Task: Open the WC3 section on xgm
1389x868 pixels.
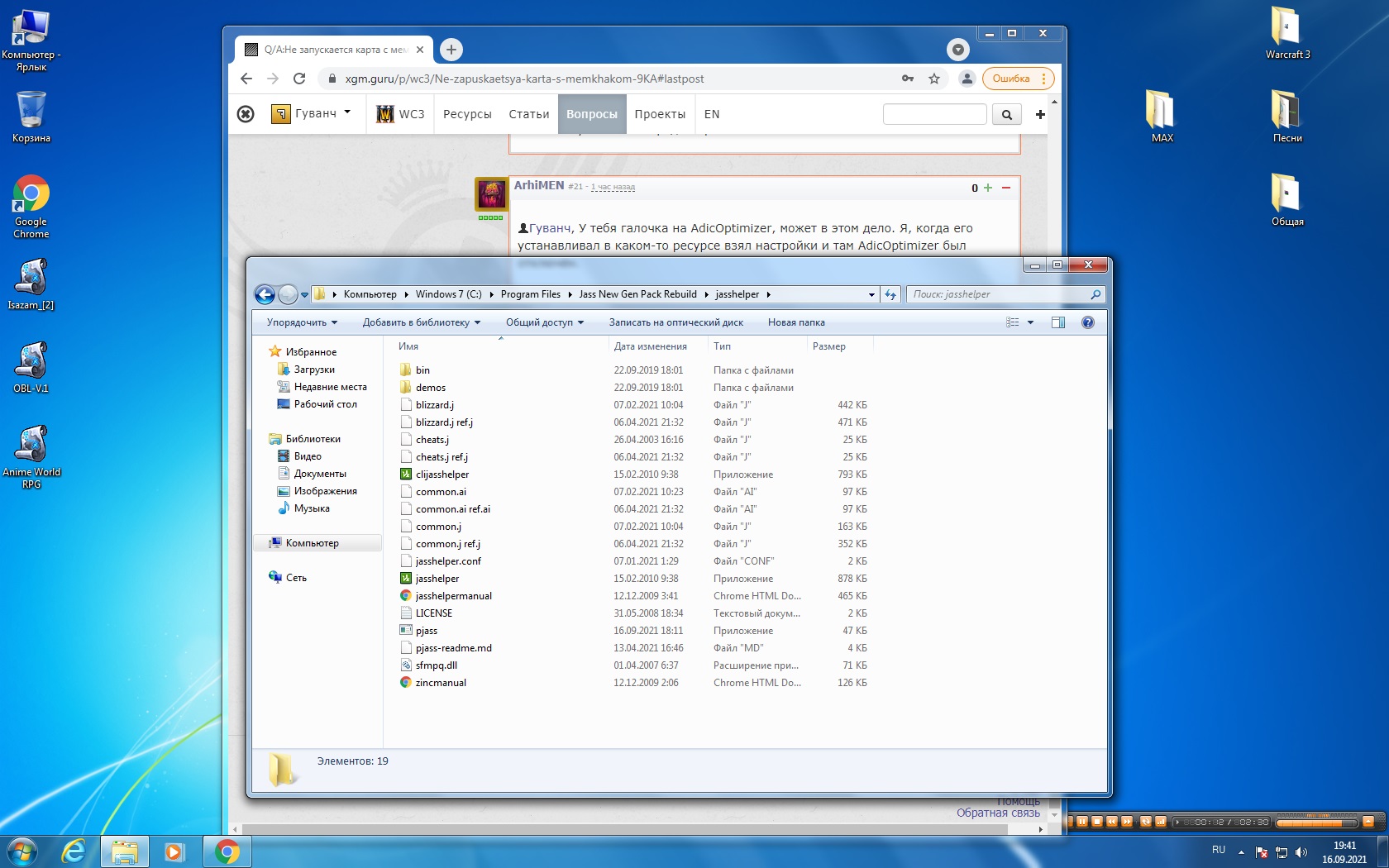Action: [x=400, y=114]
